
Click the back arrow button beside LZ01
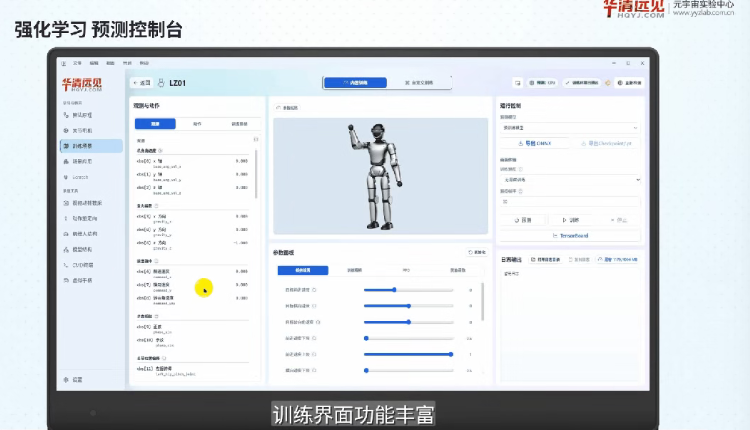tap(142, 83)
